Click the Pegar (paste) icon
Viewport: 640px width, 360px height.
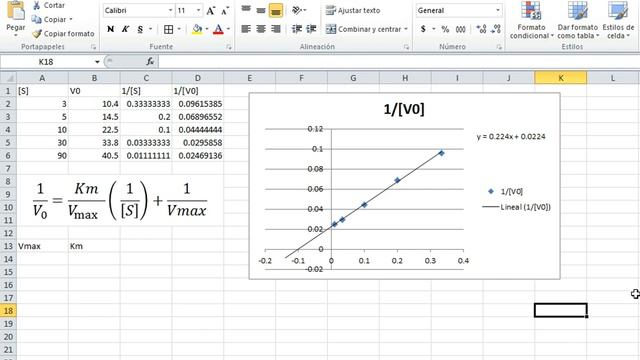(16, 11)
